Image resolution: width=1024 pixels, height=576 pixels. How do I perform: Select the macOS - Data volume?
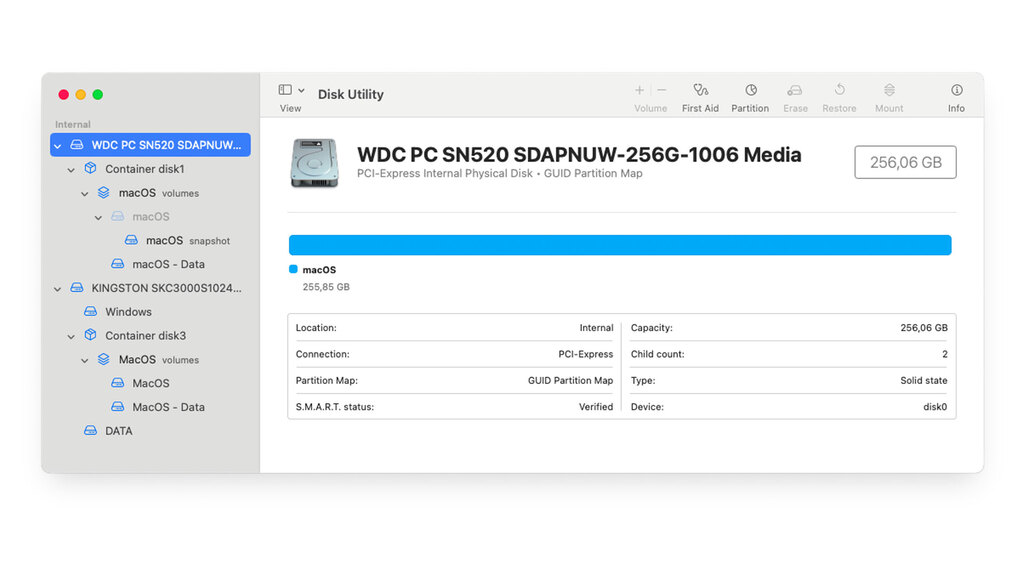[x=150, y=264]
